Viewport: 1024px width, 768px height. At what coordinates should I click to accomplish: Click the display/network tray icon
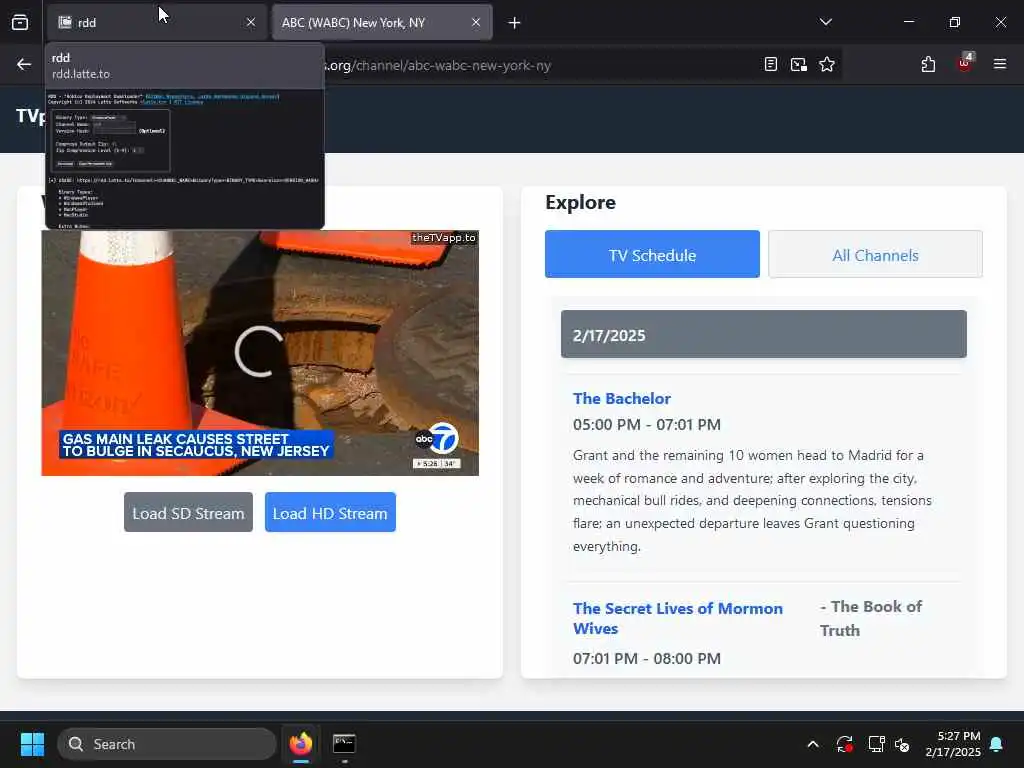[x=876, y=744]
